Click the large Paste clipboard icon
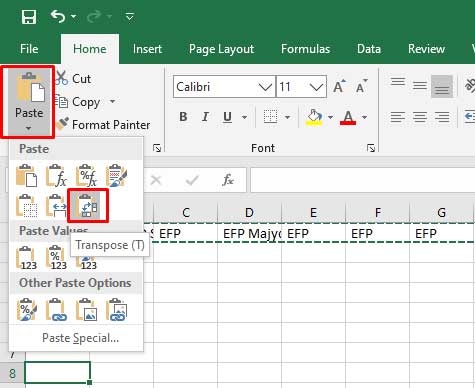This screenshot has width=475, height=388. pos(31,87)
